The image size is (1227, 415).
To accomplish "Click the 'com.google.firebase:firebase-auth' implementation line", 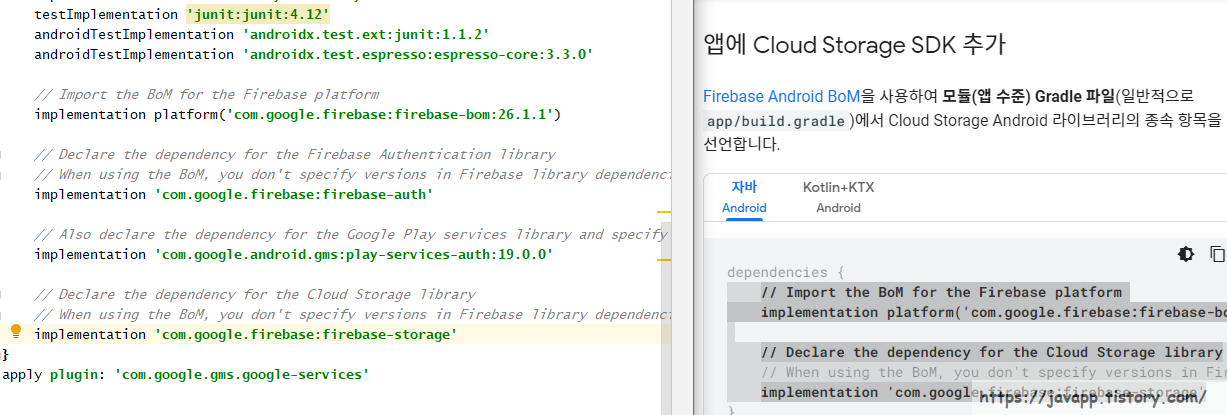I will tap(234, 194).
